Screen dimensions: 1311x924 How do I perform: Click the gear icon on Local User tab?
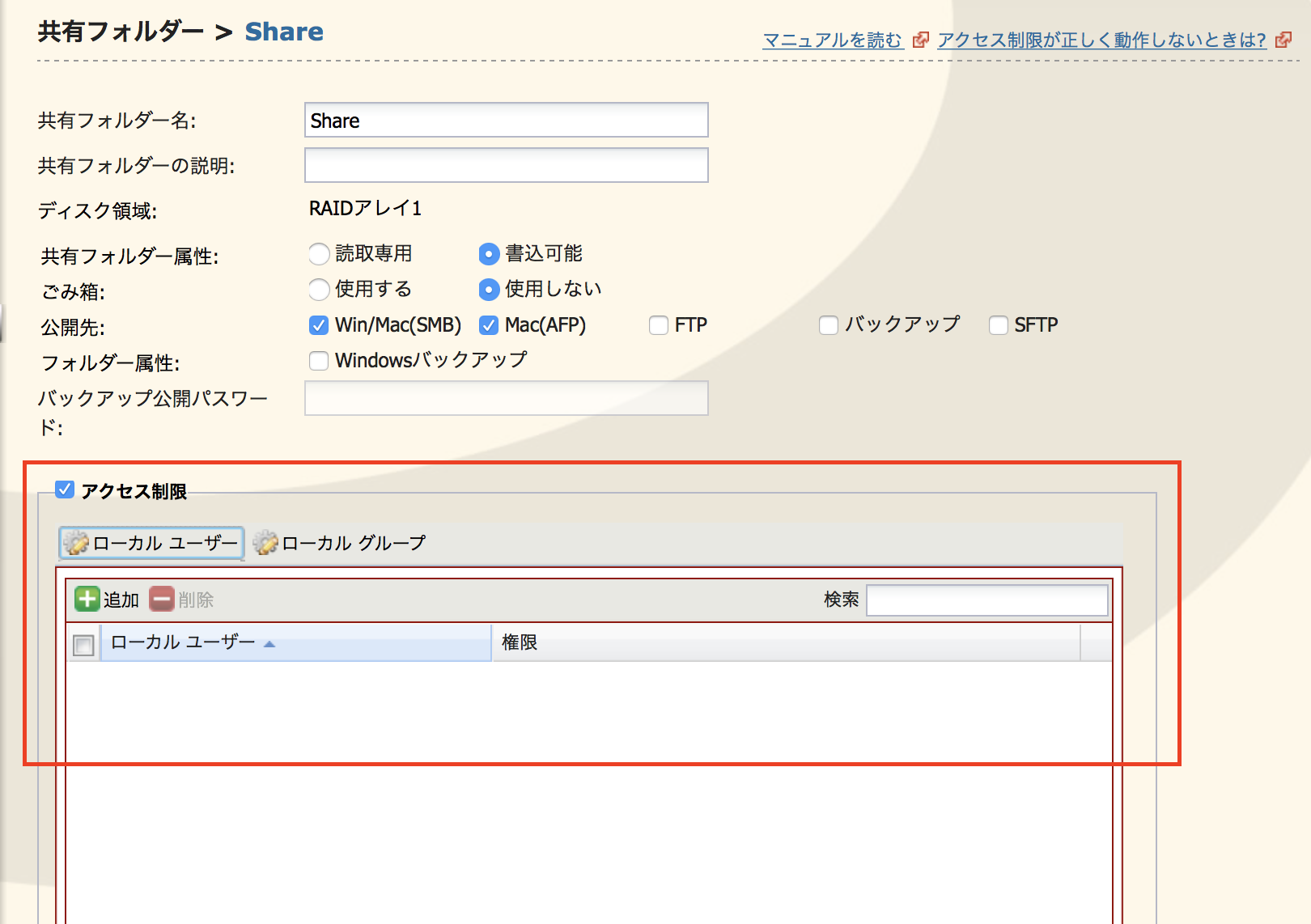[76, 543]
